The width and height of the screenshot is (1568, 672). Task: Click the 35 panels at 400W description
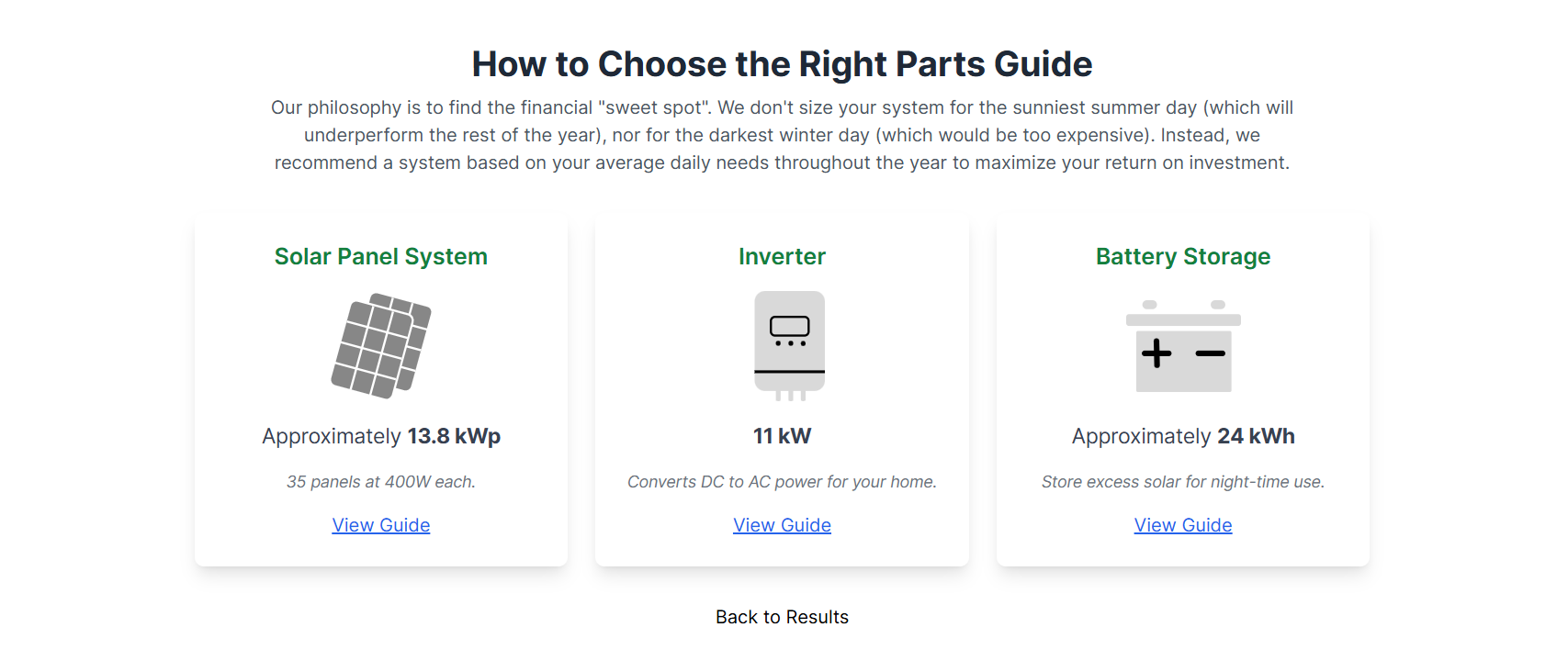380,481
